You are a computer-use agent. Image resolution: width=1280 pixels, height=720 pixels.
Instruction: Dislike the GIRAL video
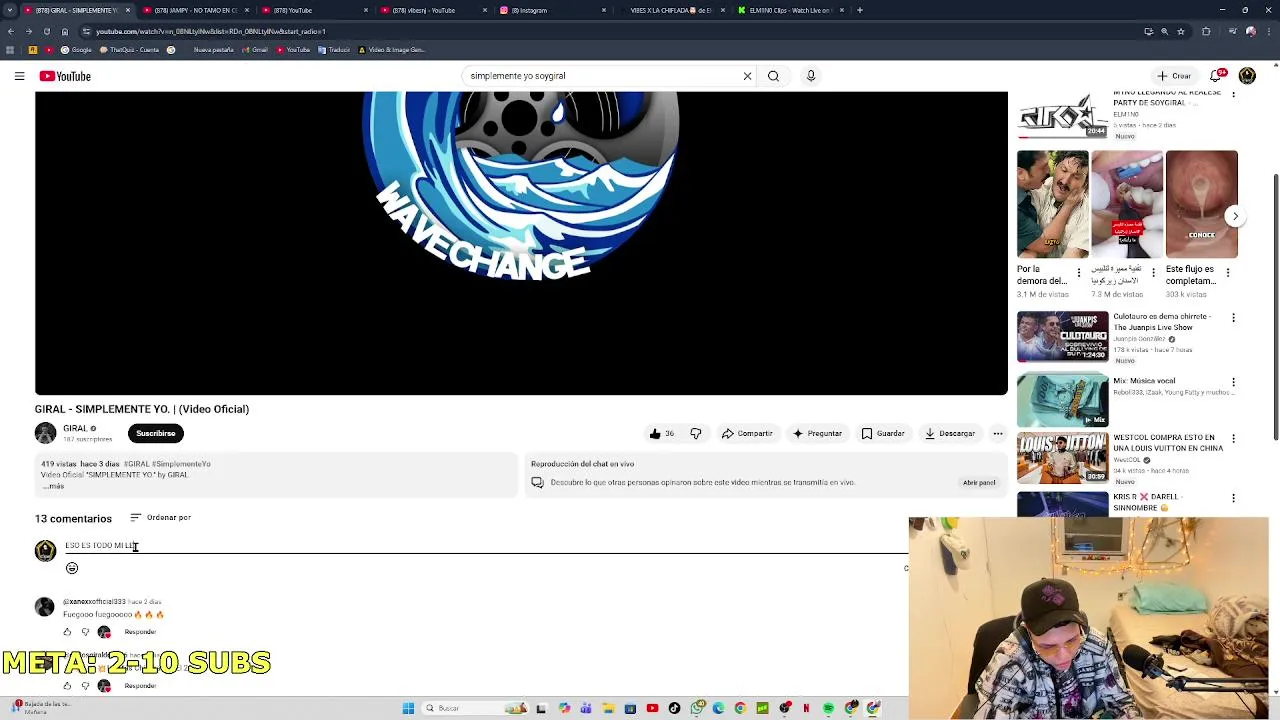[x=696, y=433]
